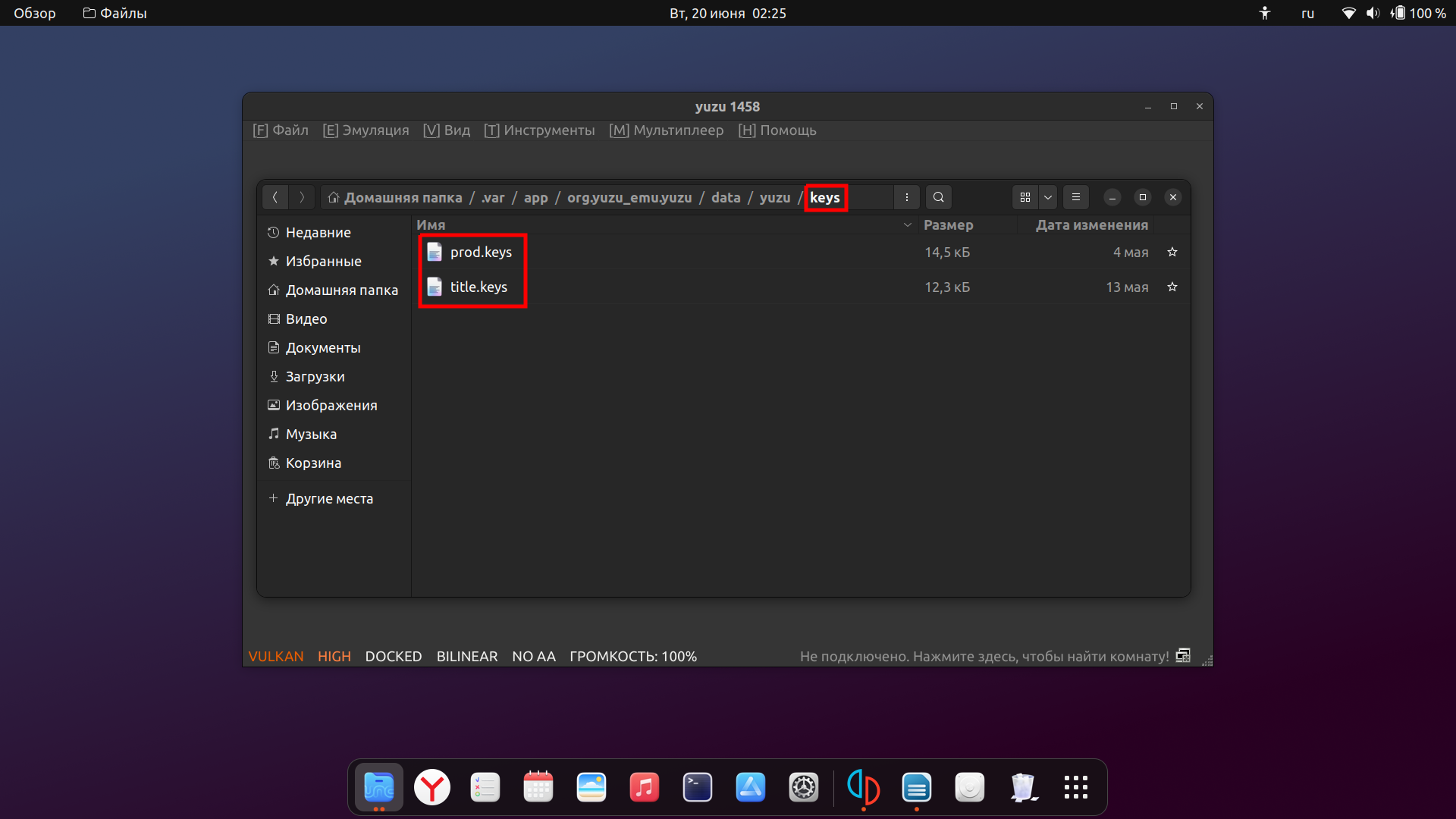The height and width of the screenshot is (819, 1456).
Task: Click multiplayer room icon in status bar
Action: click(x=1183, y=655)
